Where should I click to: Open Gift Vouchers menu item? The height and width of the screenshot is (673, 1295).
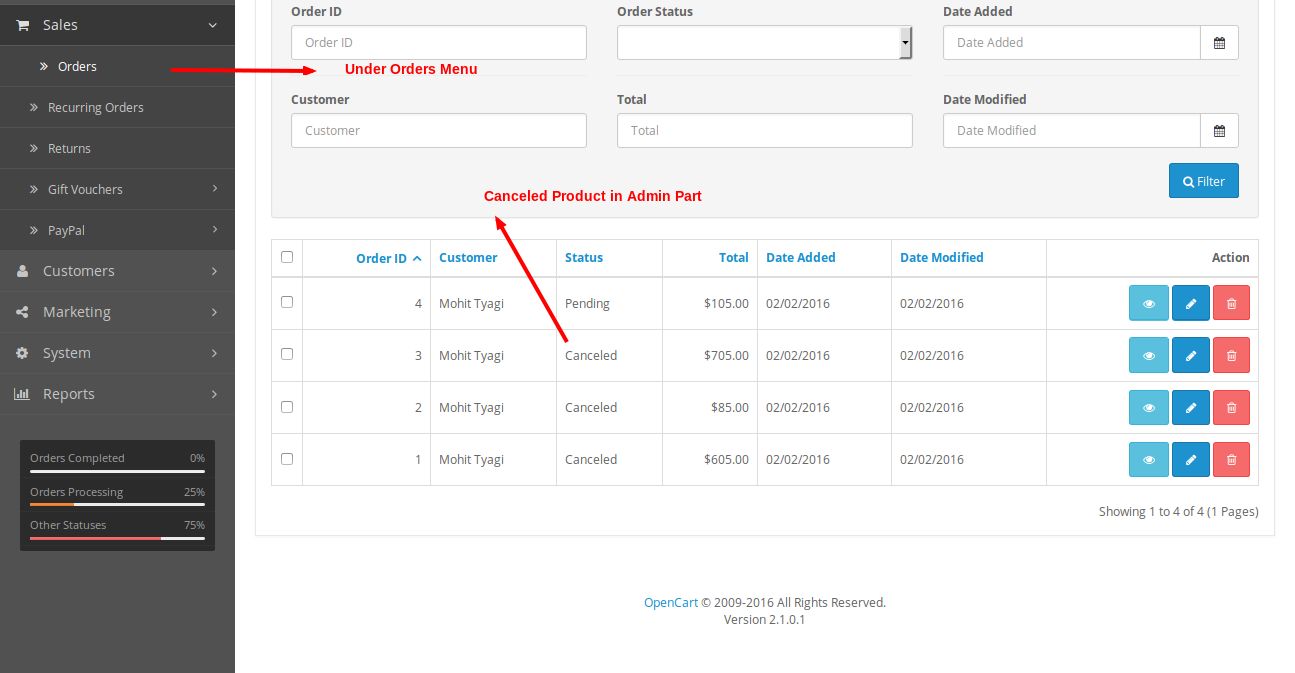pos(117,189)
